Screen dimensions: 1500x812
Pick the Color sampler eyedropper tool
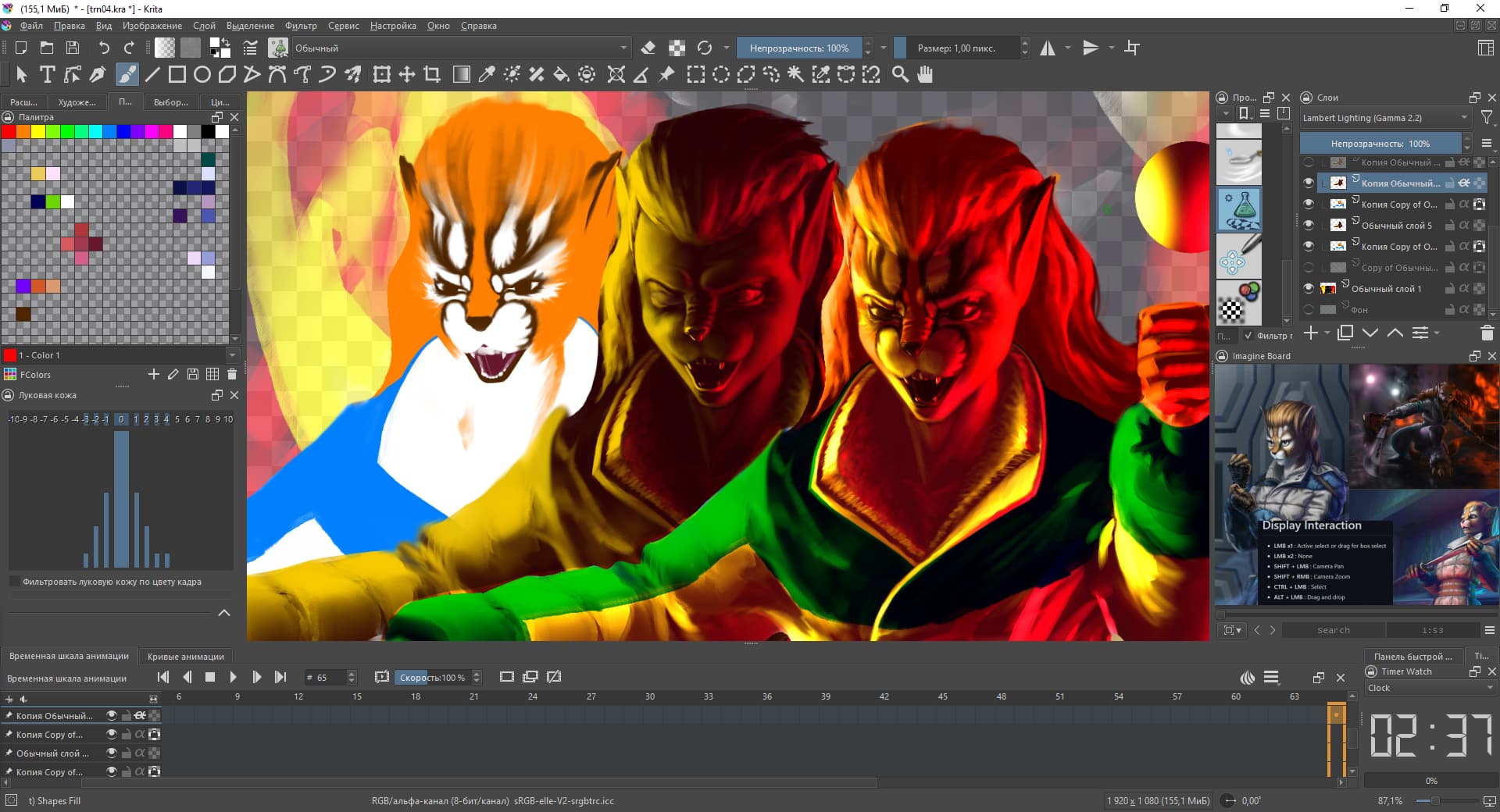[486, 75]
